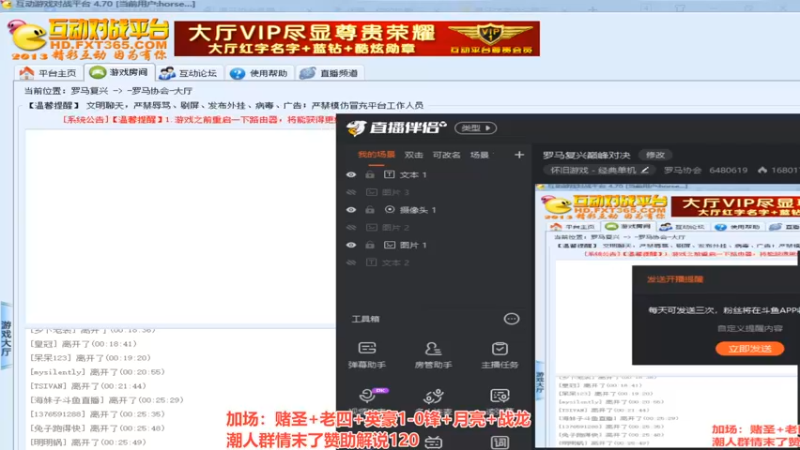Click the pencil icon next to 经典单机
Screen dimensions: 800x450
(645, 170)
